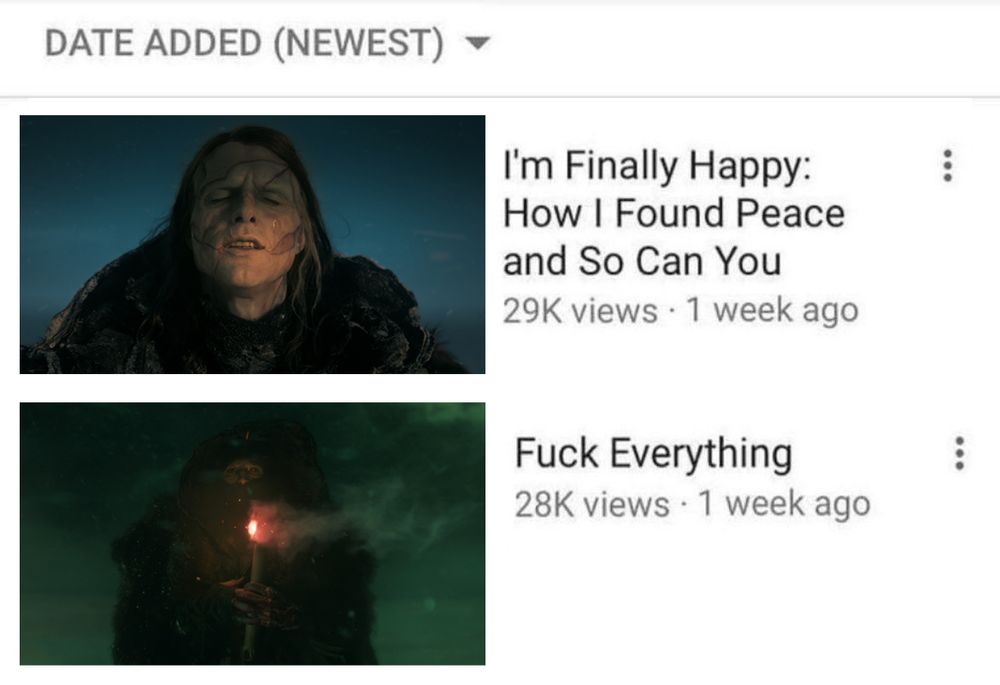1000x685 pixels.
Task: Select the 28K views · 1 week ago line
Action: click(693, 504)
